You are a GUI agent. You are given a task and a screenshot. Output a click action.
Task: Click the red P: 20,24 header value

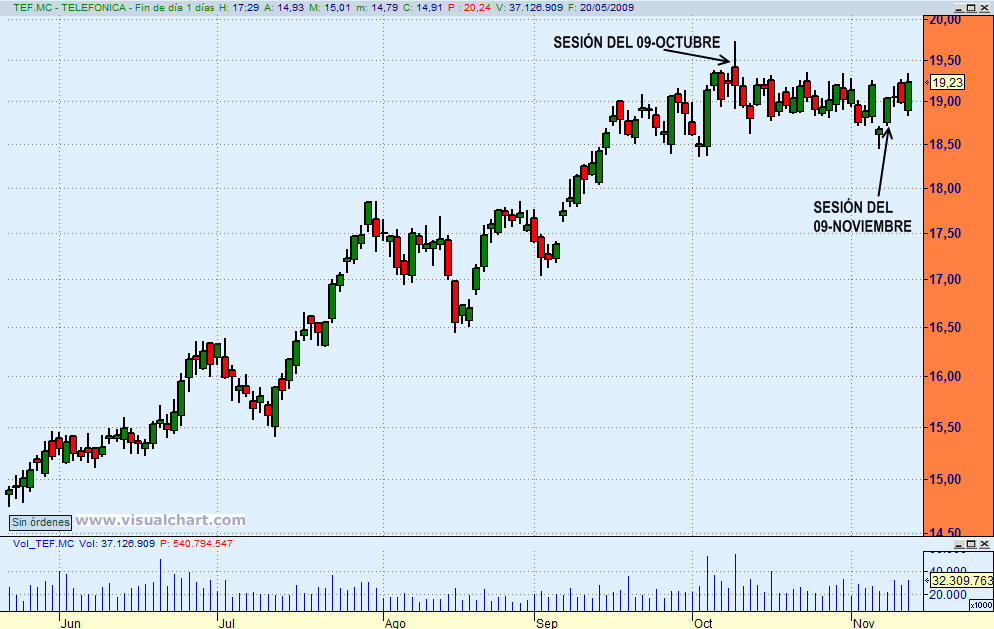(468, 8)
